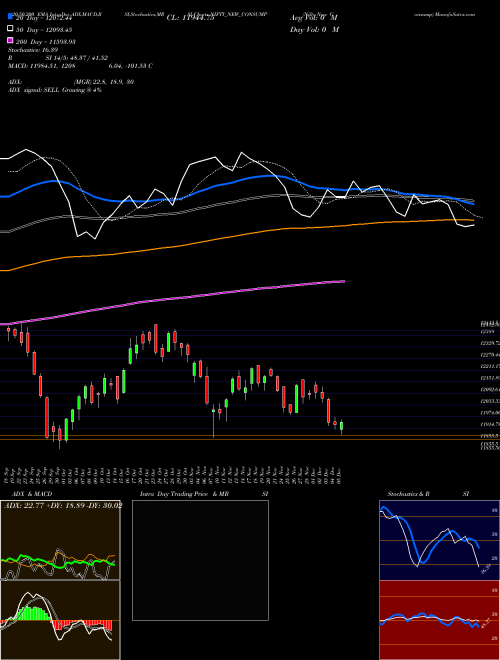
Task: Click the 'ADX signal: SELL Growing' line
Action: [x=55, y=90]
